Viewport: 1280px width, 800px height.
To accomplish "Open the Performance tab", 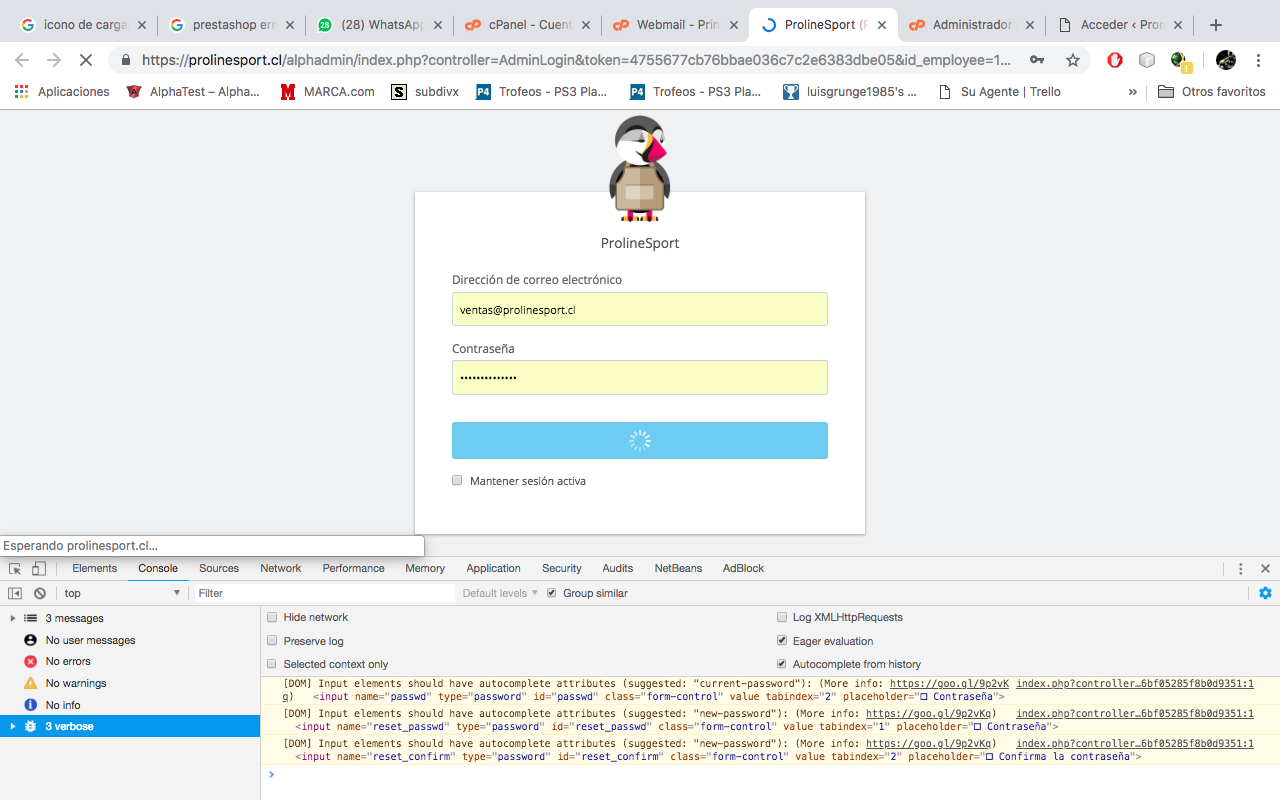I will click(x=354, y=569).
